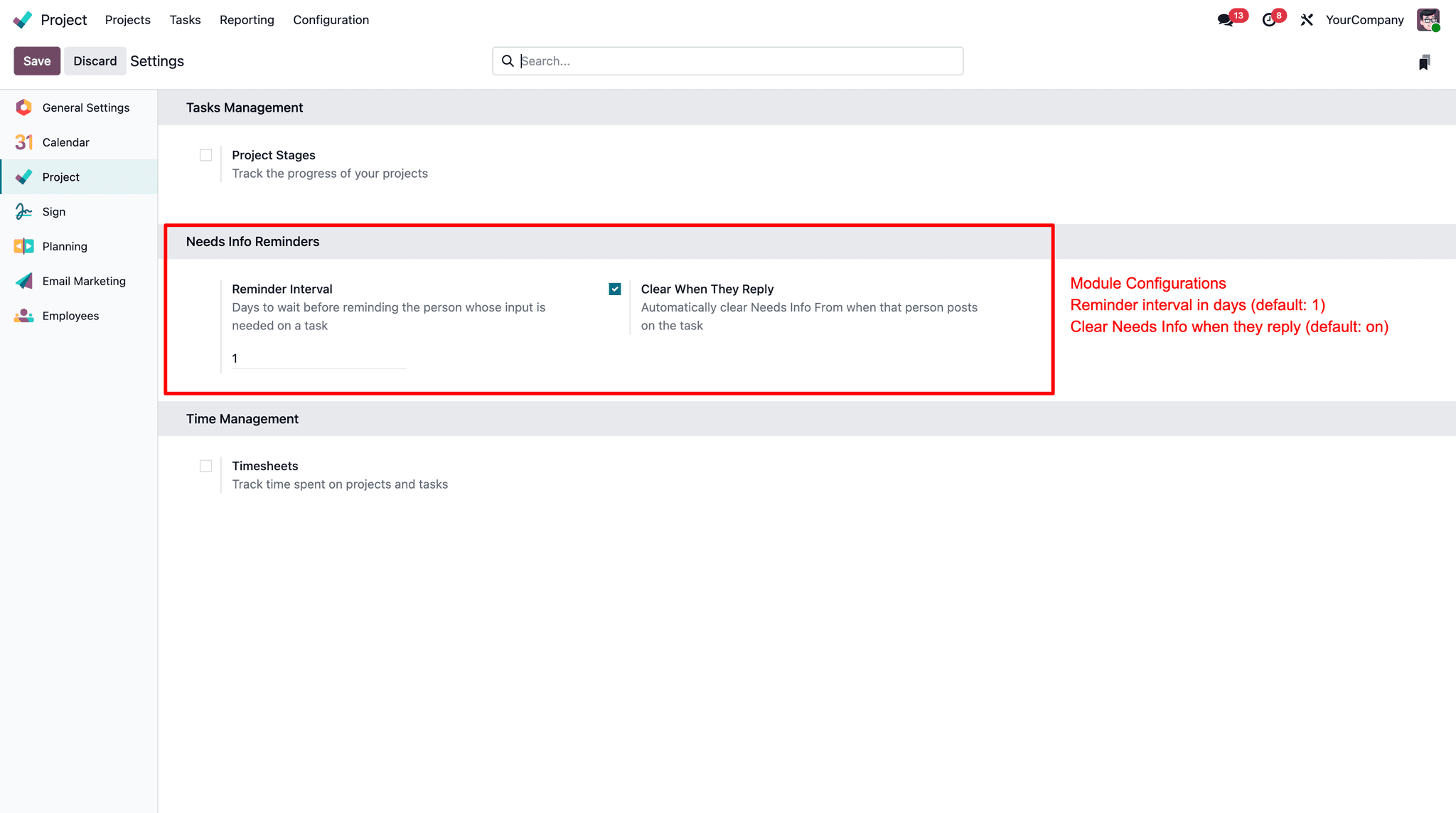
Task: Enable the Timesheets checkbox
Action: 206,466
